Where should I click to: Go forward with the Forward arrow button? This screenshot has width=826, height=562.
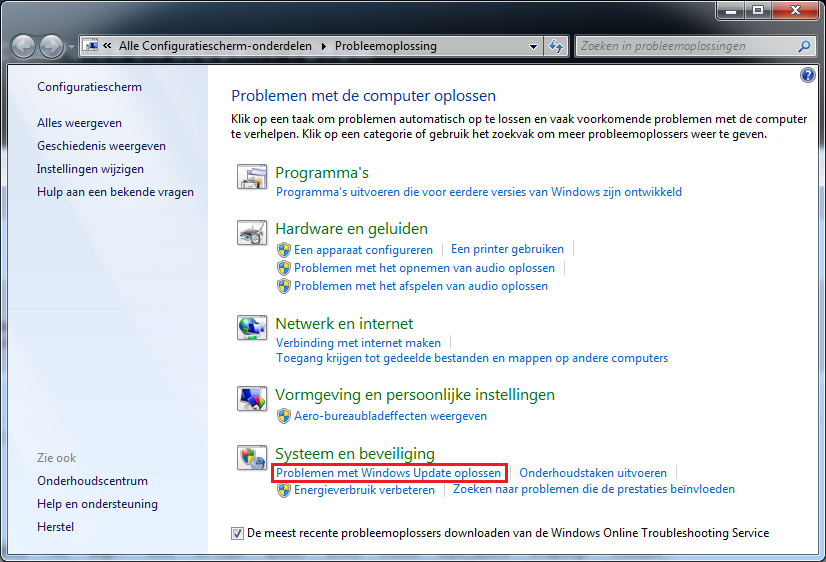click(51, 46)
